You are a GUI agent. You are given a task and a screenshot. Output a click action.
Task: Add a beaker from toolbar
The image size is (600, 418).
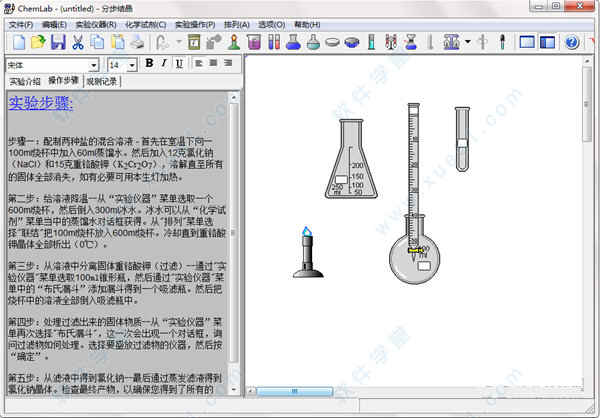pos(254,42)
